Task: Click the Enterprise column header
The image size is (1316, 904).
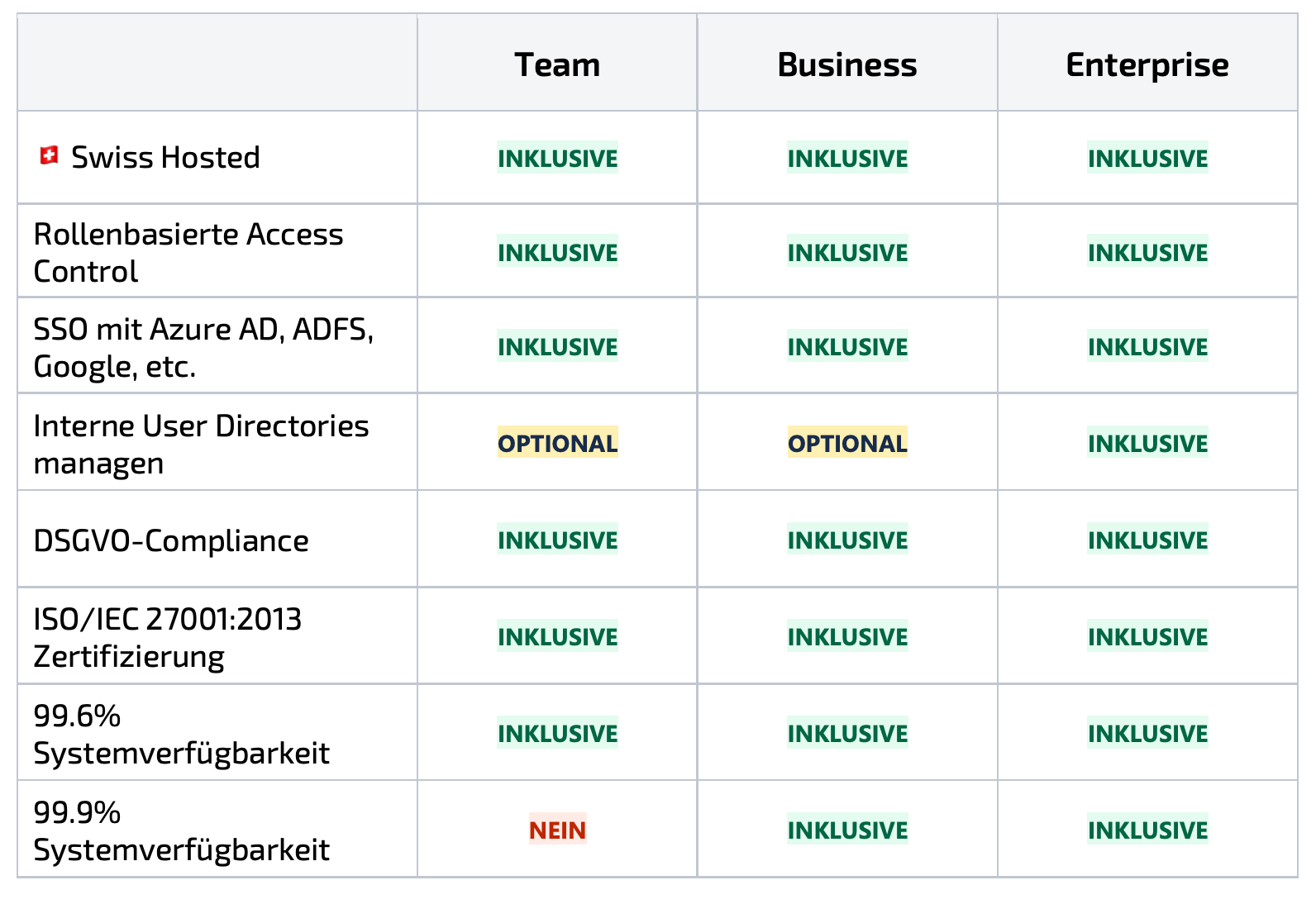Action: tap(1147, 64)
